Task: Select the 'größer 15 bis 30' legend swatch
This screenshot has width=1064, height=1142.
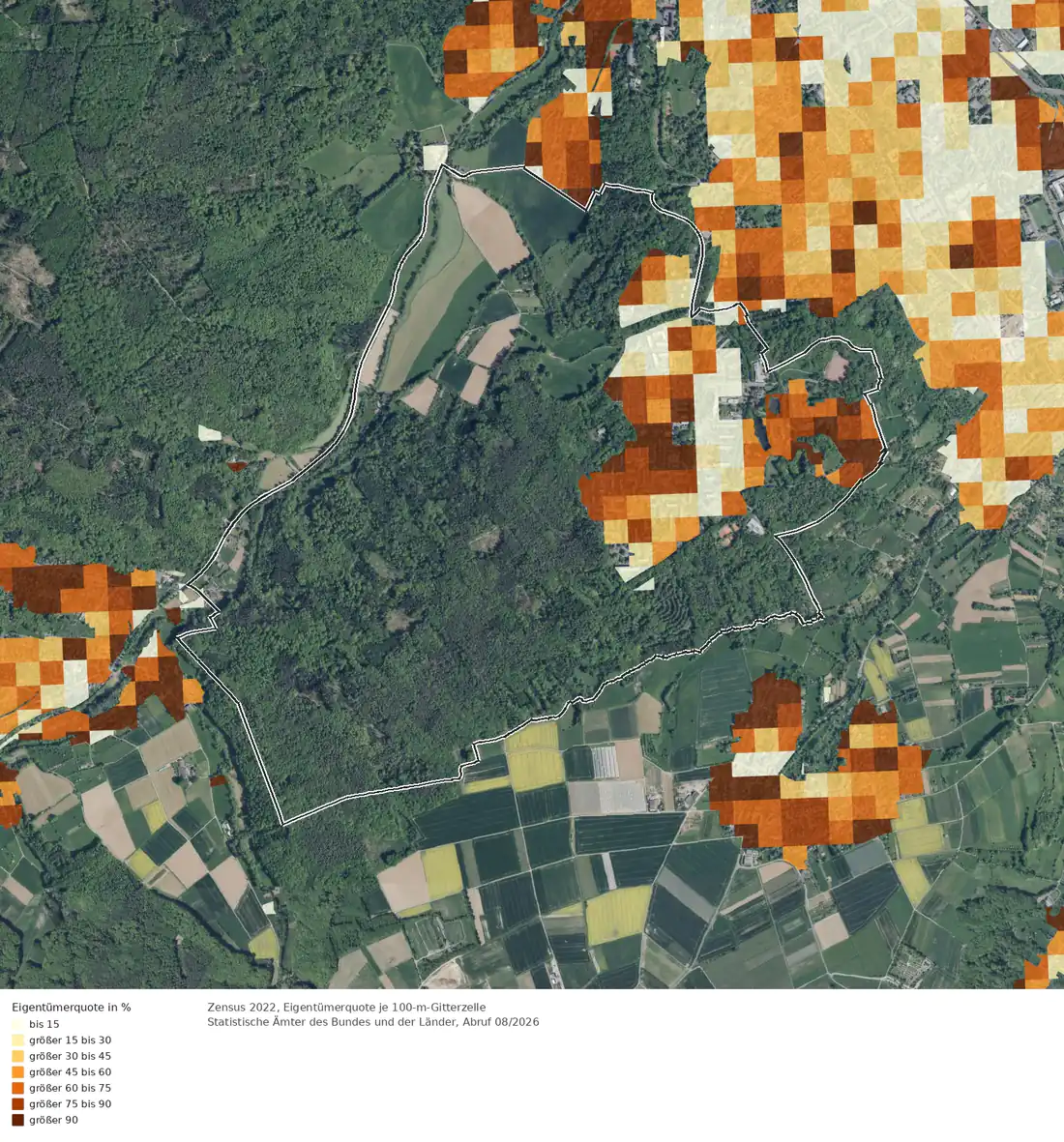Action: [x=17, y=1040]
